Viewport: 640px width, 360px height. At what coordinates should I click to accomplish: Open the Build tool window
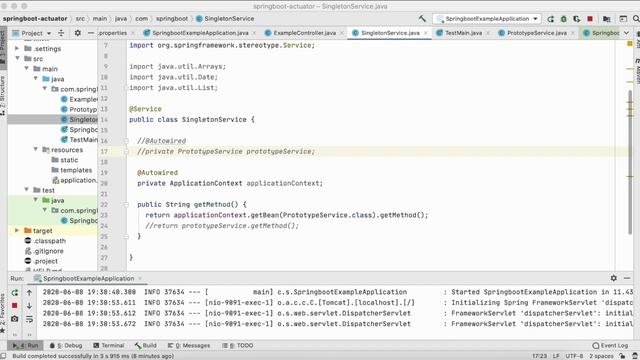[x=145, y=345]
